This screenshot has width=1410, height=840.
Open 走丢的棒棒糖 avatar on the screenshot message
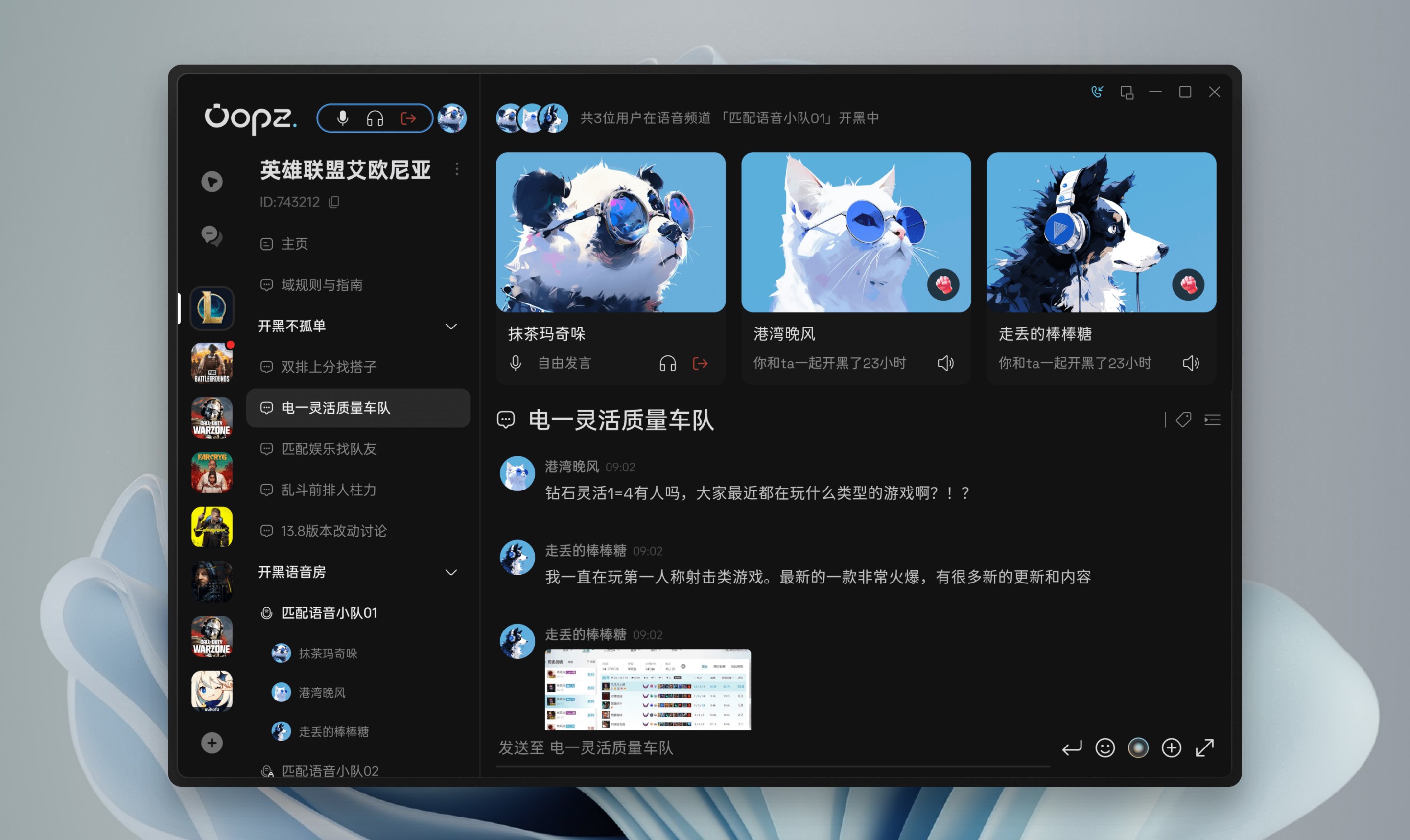click(x=517, y=641)
